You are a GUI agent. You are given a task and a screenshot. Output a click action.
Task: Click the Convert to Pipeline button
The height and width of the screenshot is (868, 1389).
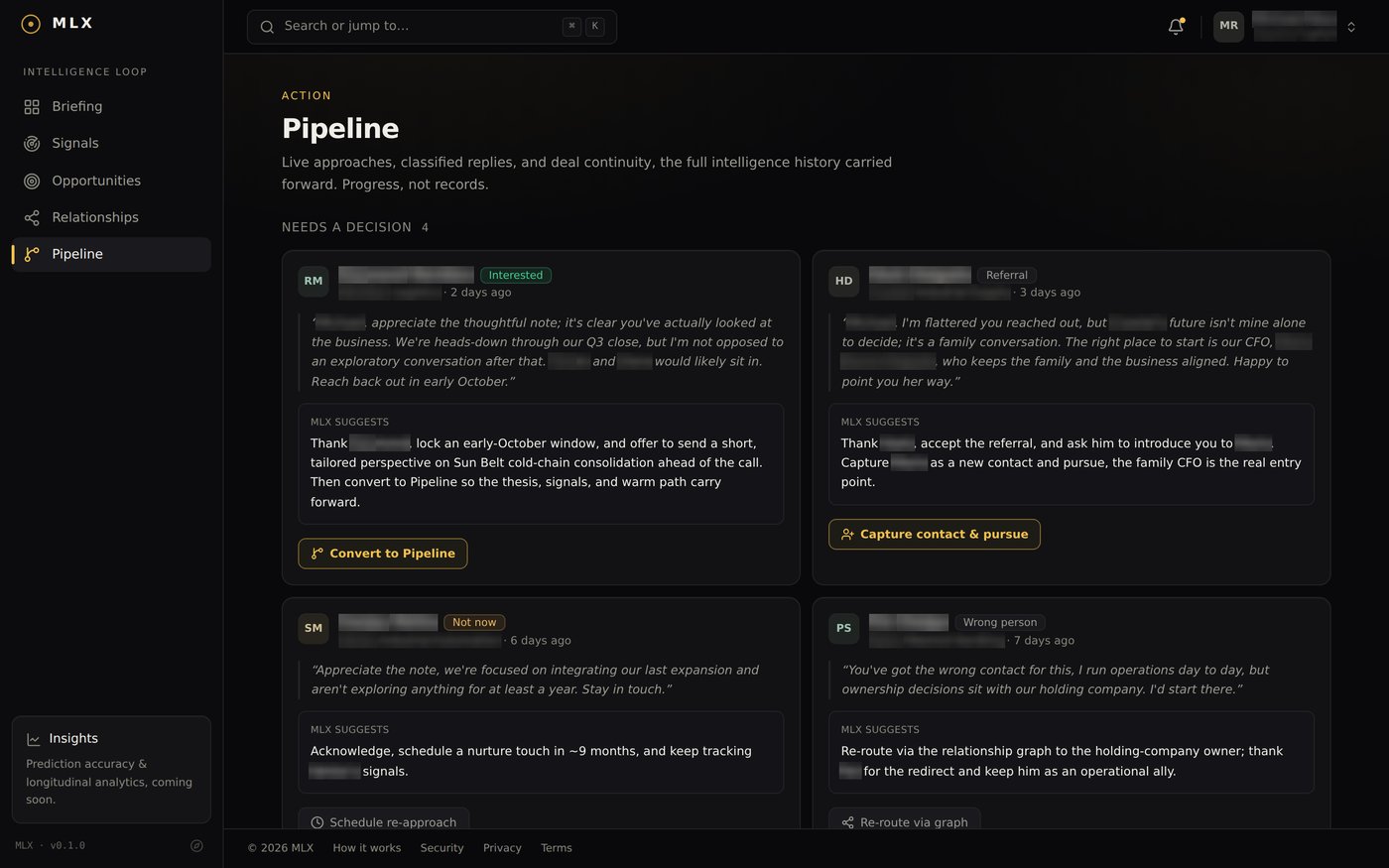pyautogui.click(x=383, y=554)
